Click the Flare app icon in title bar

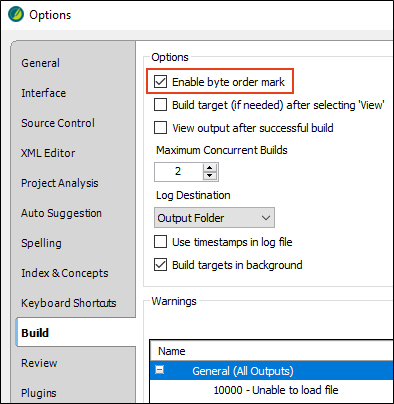click(x=16, y=15)
